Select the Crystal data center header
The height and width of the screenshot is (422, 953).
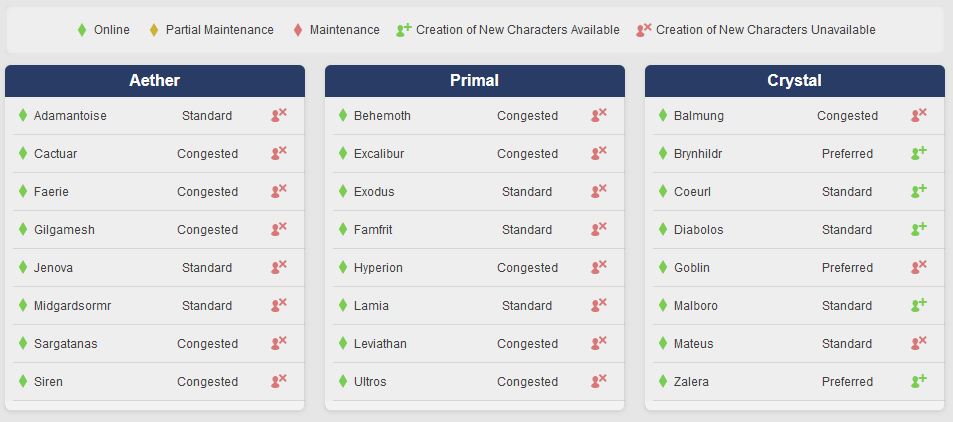pos(795,81)
